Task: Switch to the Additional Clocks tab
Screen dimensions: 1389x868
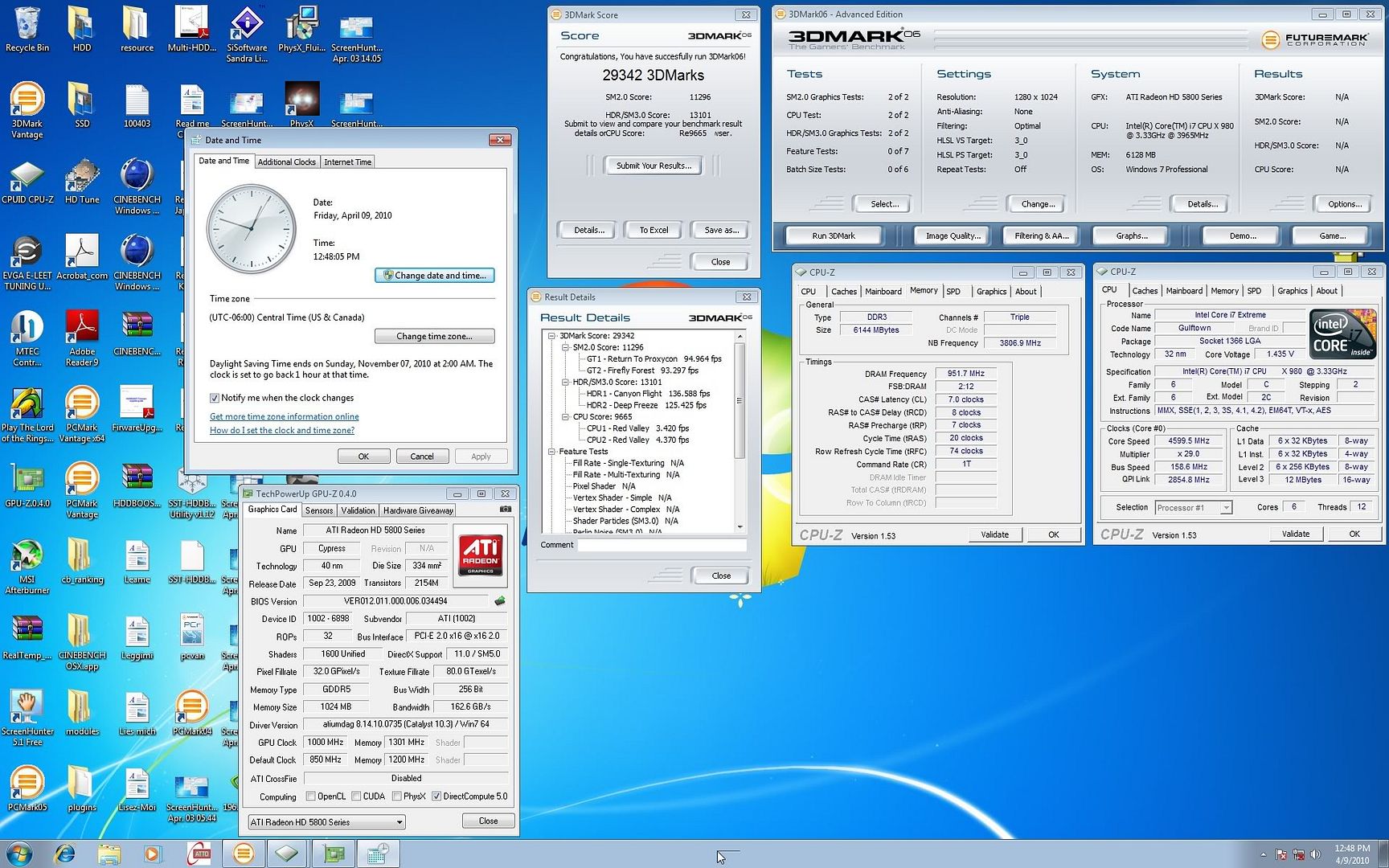Action: pos(286,162)
